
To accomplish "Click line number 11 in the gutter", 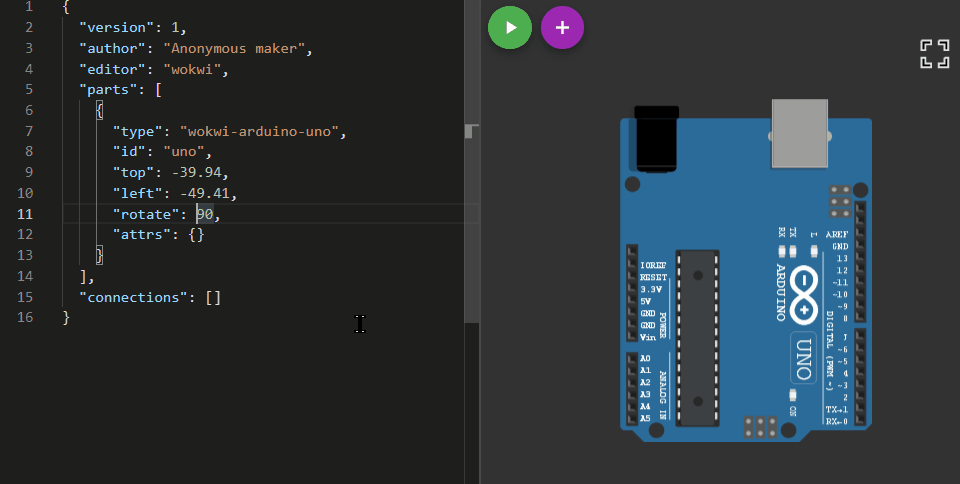I will pyautogui.click(x=24, y=214).
